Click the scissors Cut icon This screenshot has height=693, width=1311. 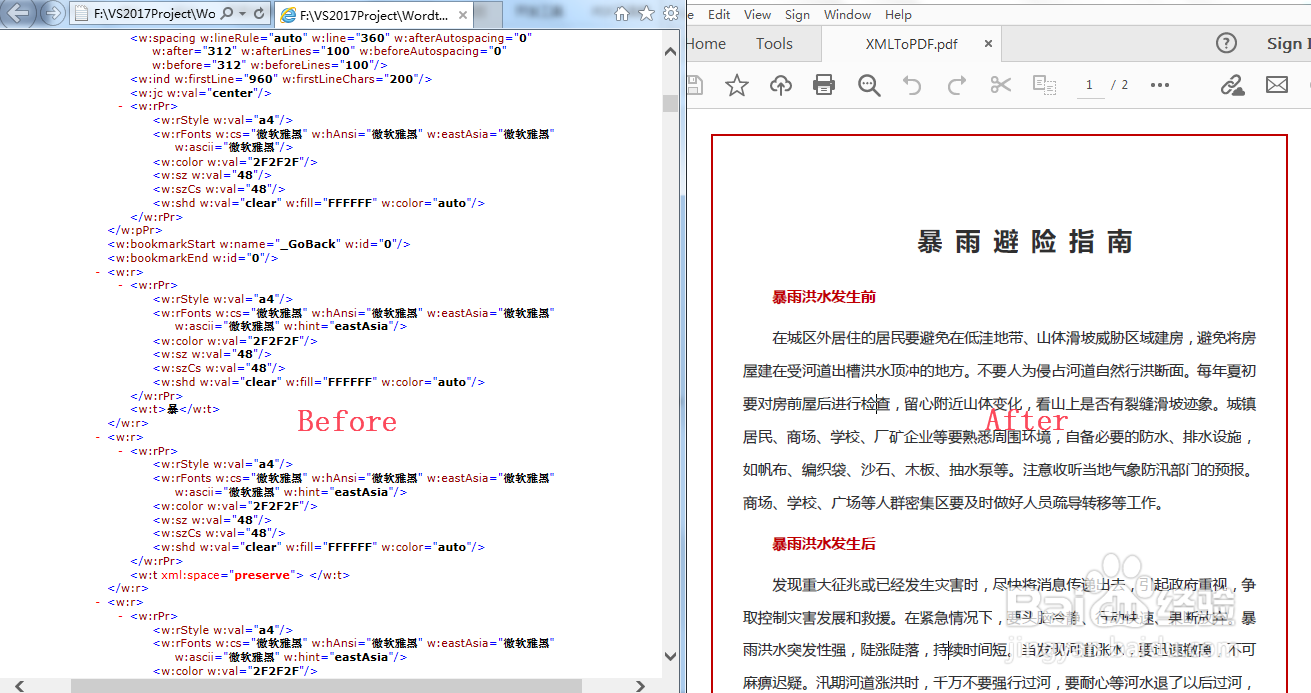1001,85
